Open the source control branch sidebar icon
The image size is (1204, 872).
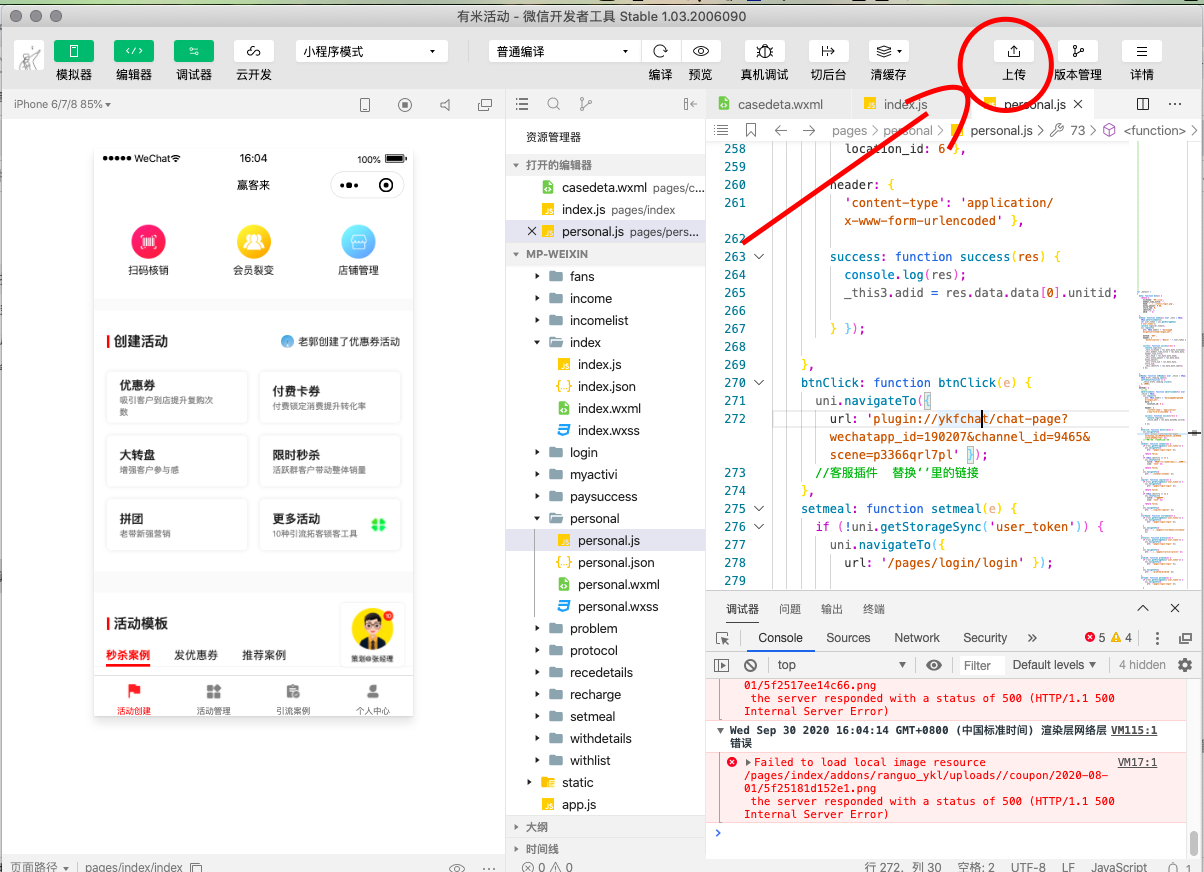[585, 104]
